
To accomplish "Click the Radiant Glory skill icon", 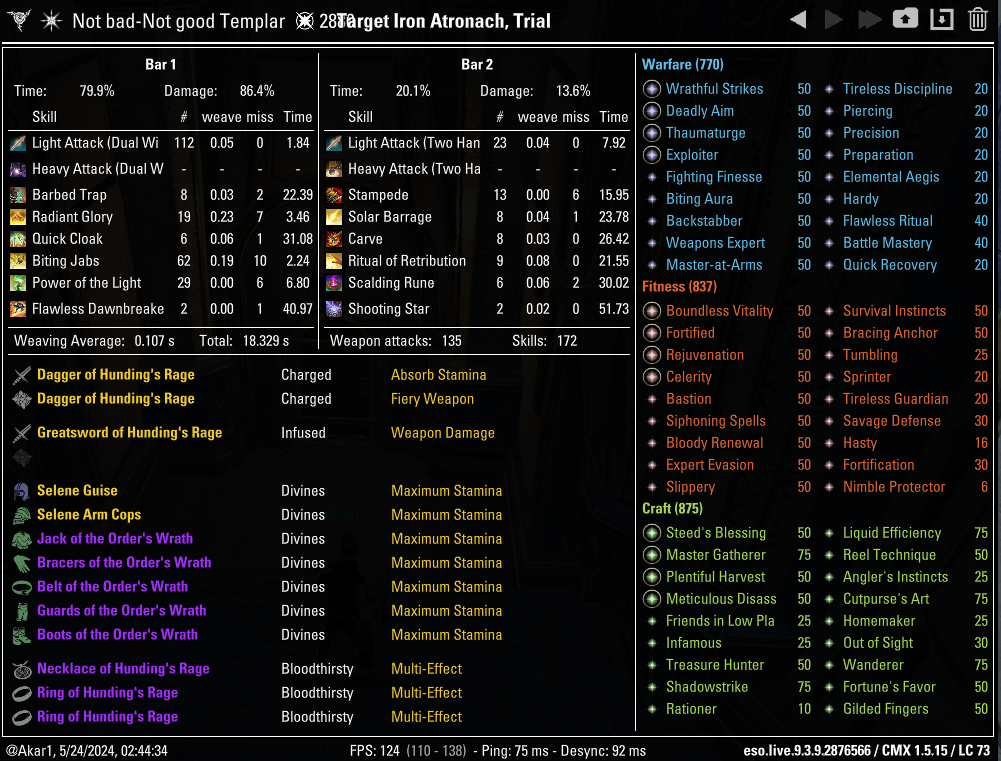I will [18, 217].
